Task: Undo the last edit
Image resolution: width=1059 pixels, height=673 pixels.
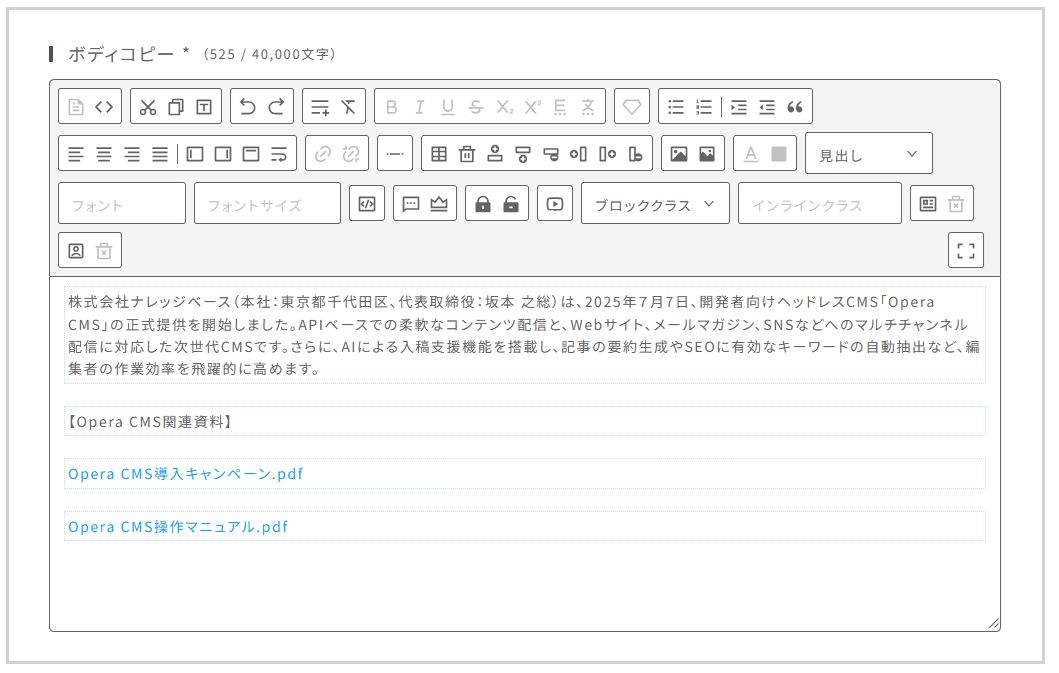Action: point(248,107)
